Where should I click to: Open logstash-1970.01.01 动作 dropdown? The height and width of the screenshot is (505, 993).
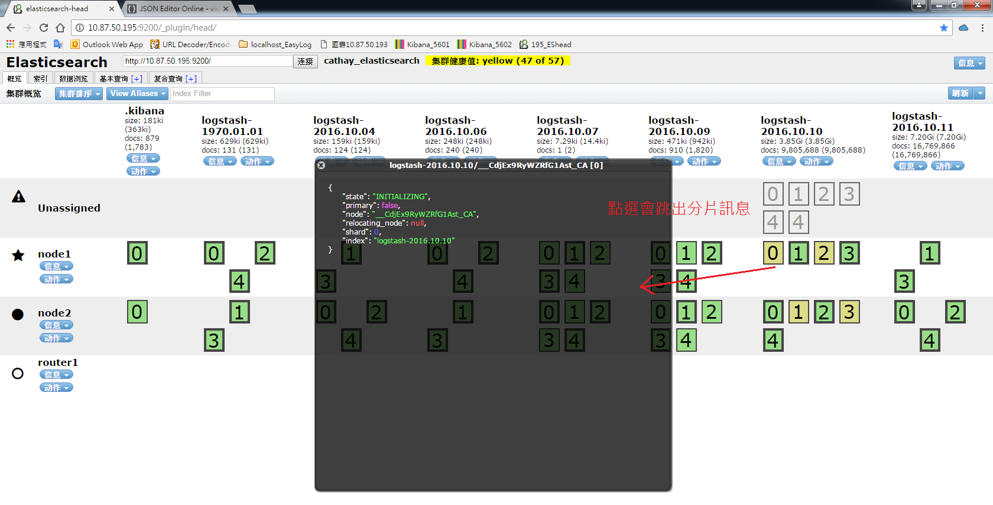257,162
